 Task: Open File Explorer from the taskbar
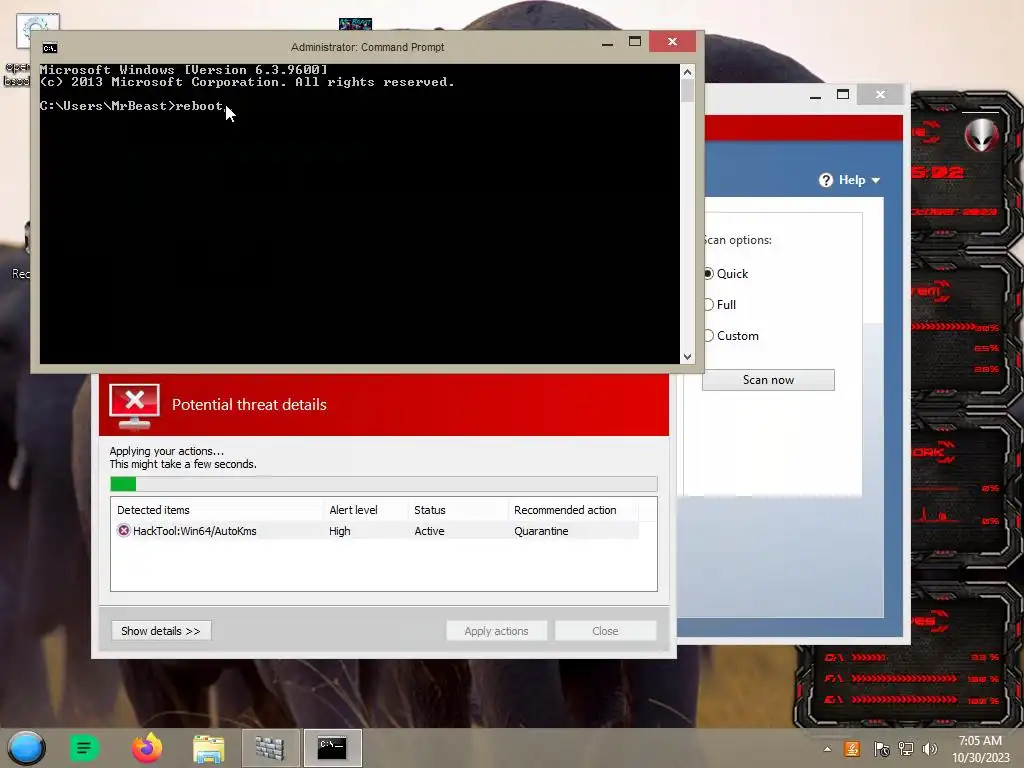(x=208, y=748)
